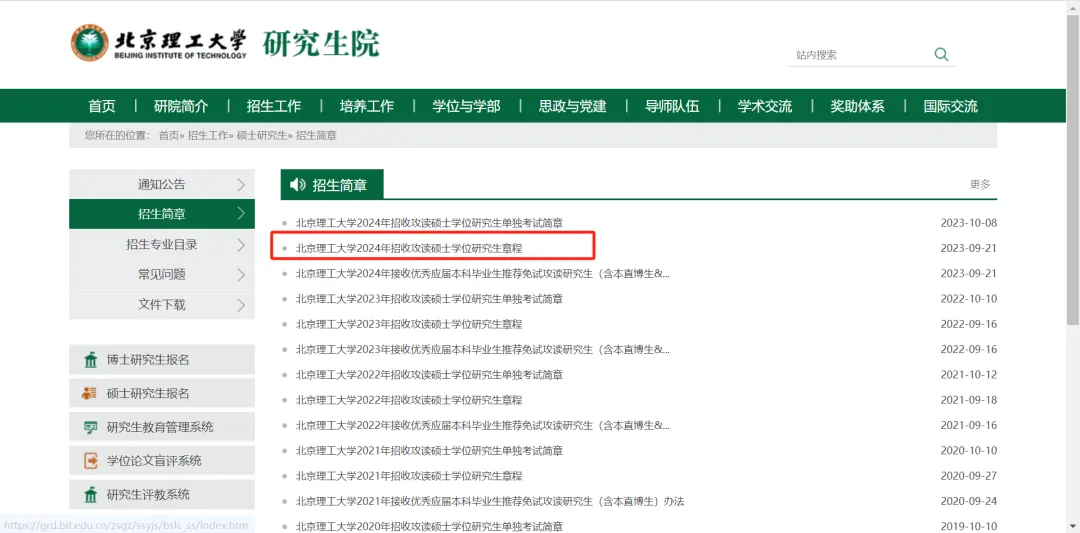
Task: Select 文件下载 in the sidebar
Action: click(x=162, y=304)
